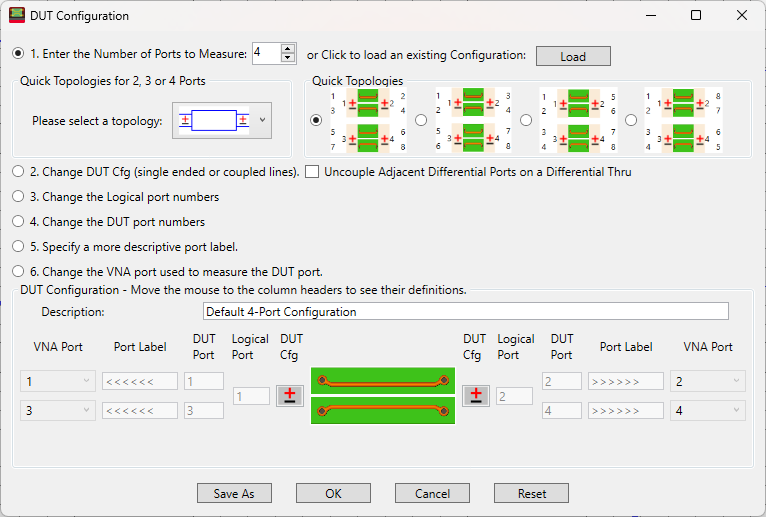This screenshot has width=766, height=517.
Task: Enable Uncouple Adjacent Differential Ports checkbox
Action: coord(312,172)
